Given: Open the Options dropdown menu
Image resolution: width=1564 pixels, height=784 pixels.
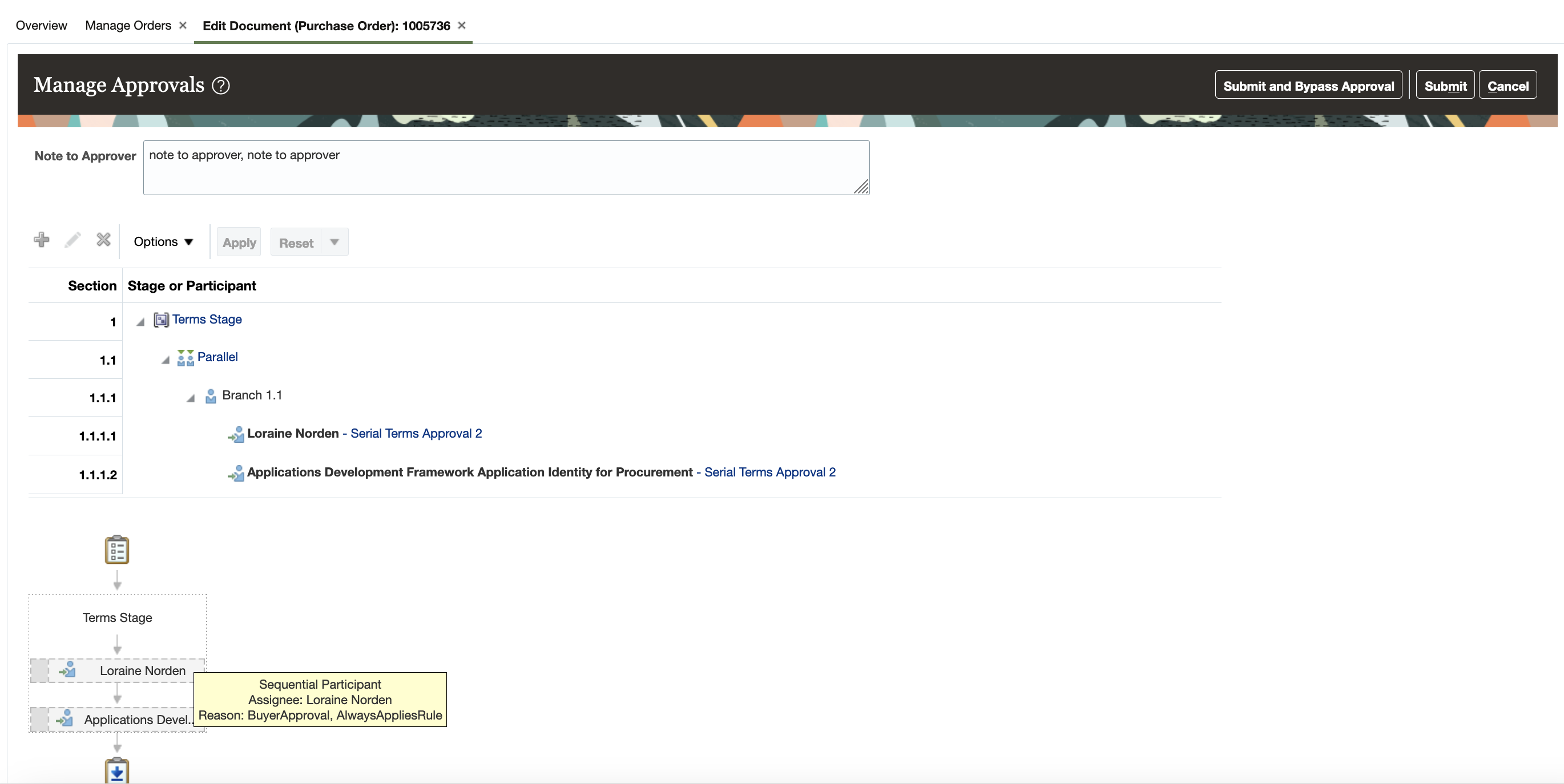Looking at the screenshot, I should (163, 241).
